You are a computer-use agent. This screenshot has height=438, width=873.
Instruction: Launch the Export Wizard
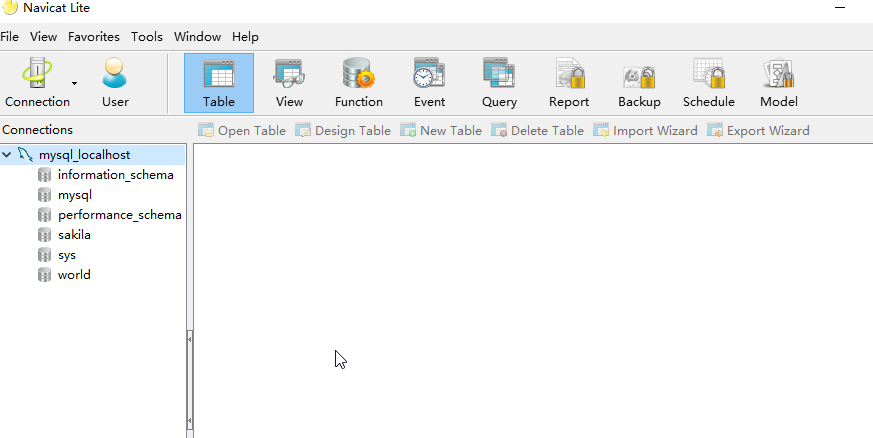[758, 131]
